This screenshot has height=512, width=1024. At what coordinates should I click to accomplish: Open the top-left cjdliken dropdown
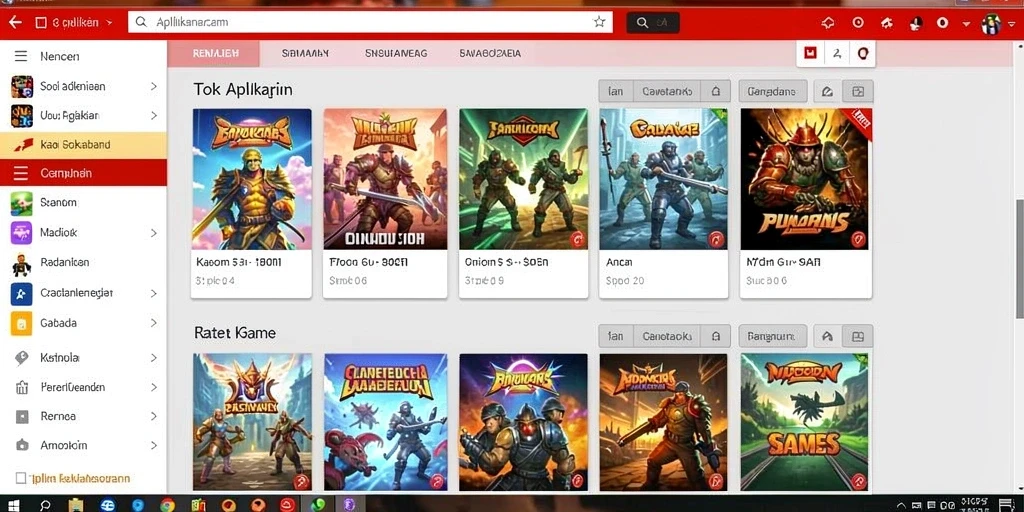pos(73,23)
